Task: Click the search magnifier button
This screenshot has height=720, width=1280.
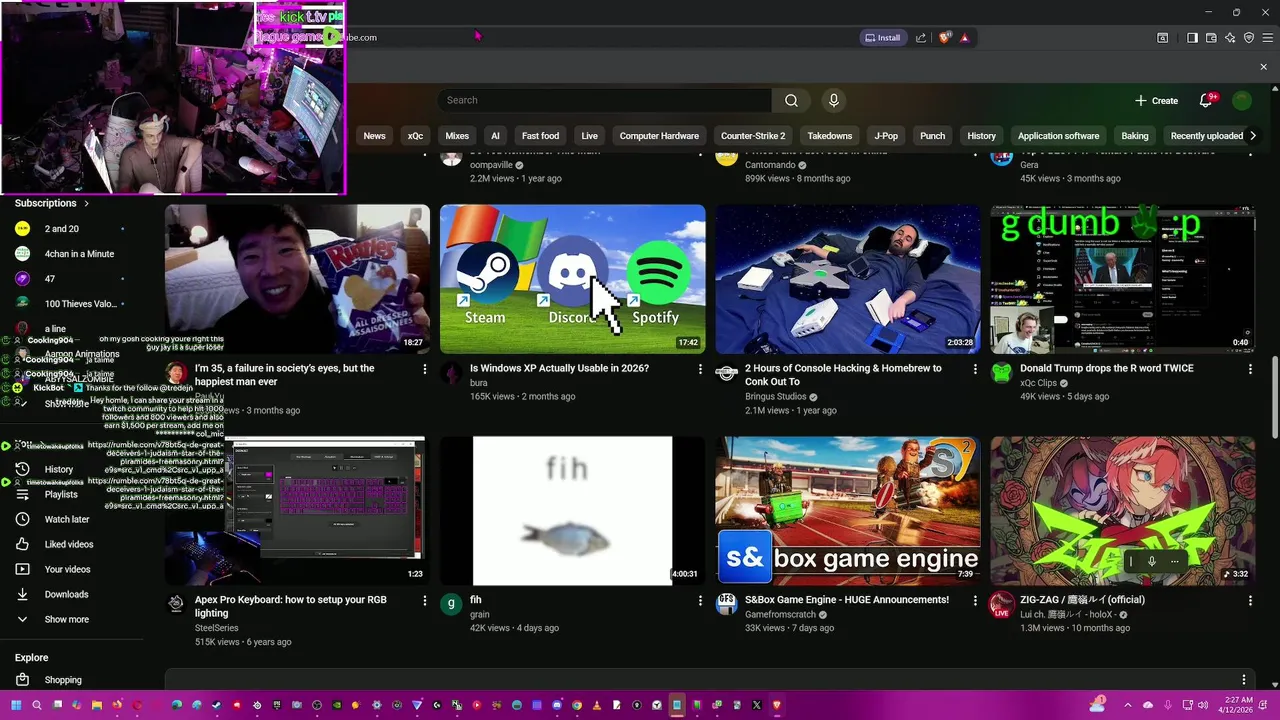Action: [791, 100]
